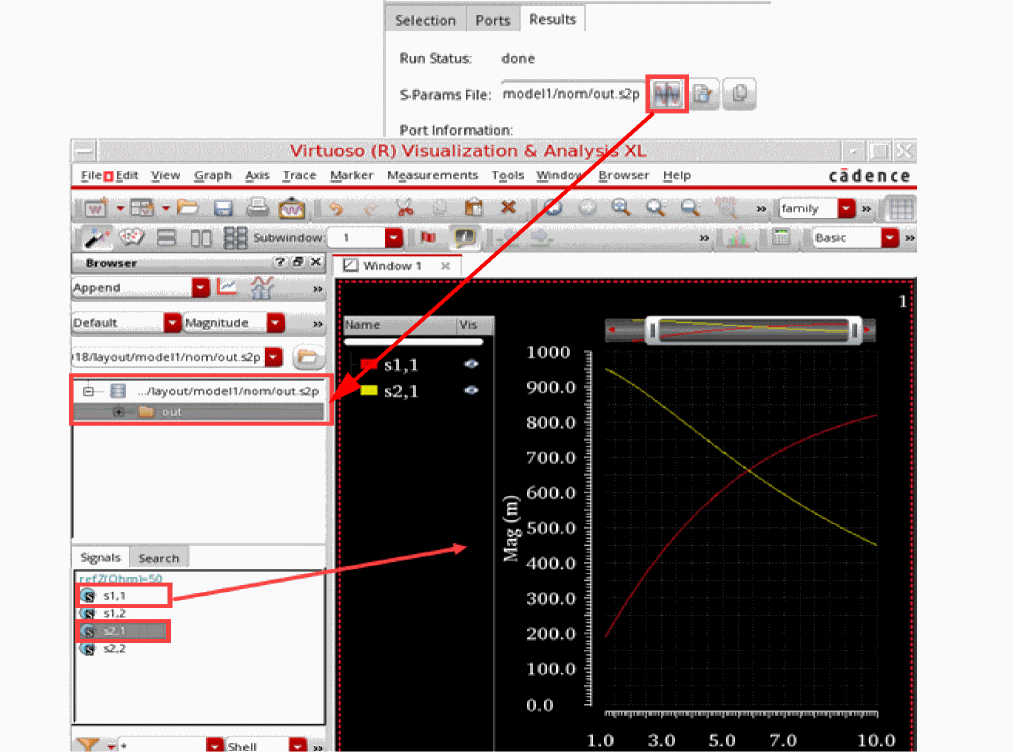Click the red color swatch of s1,1
1013x752 pixels.
[x=369, y=365]
